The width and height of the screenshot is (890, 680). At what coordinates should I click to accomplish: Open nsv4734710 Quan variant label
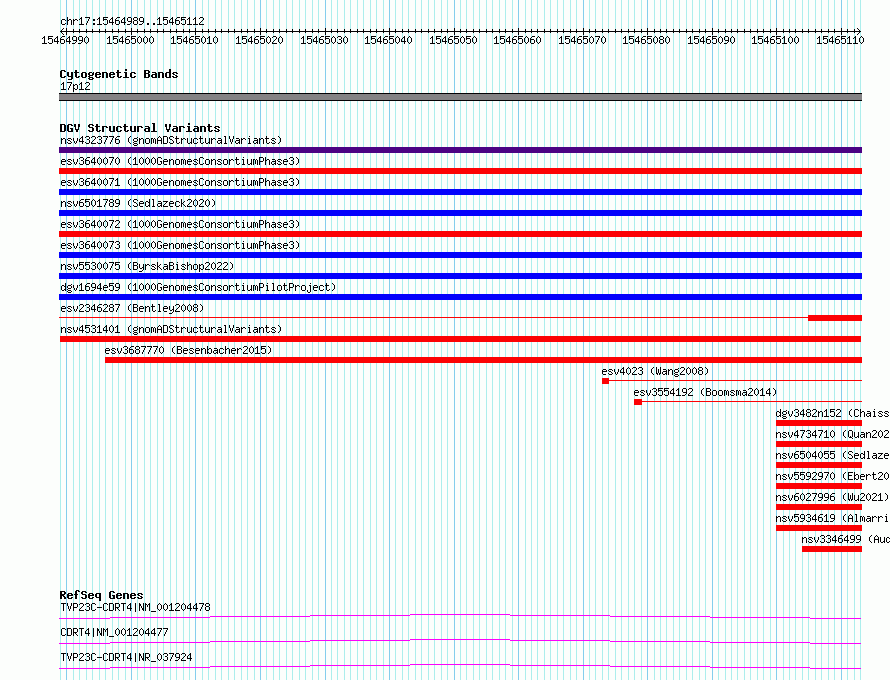coord(832,434)
